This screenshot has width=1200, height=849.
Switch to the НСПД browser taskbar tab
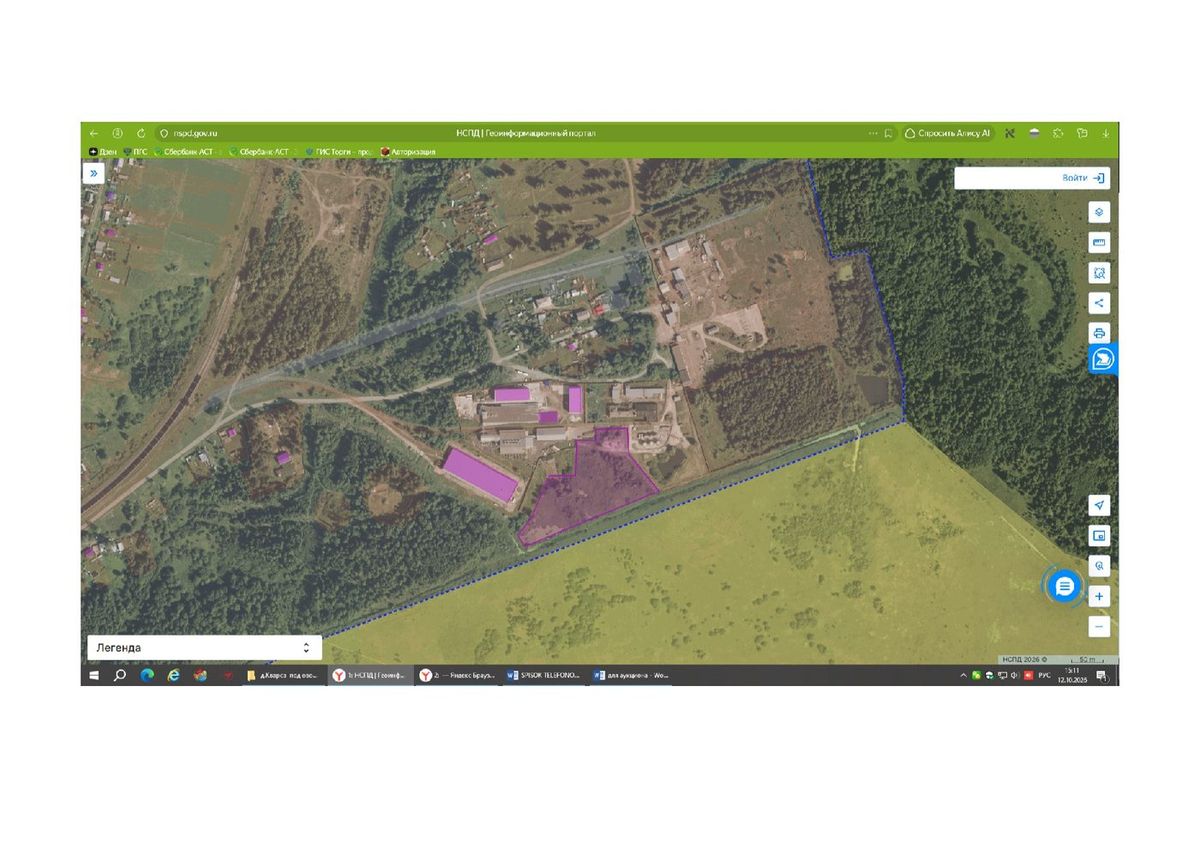pos(371,676)
